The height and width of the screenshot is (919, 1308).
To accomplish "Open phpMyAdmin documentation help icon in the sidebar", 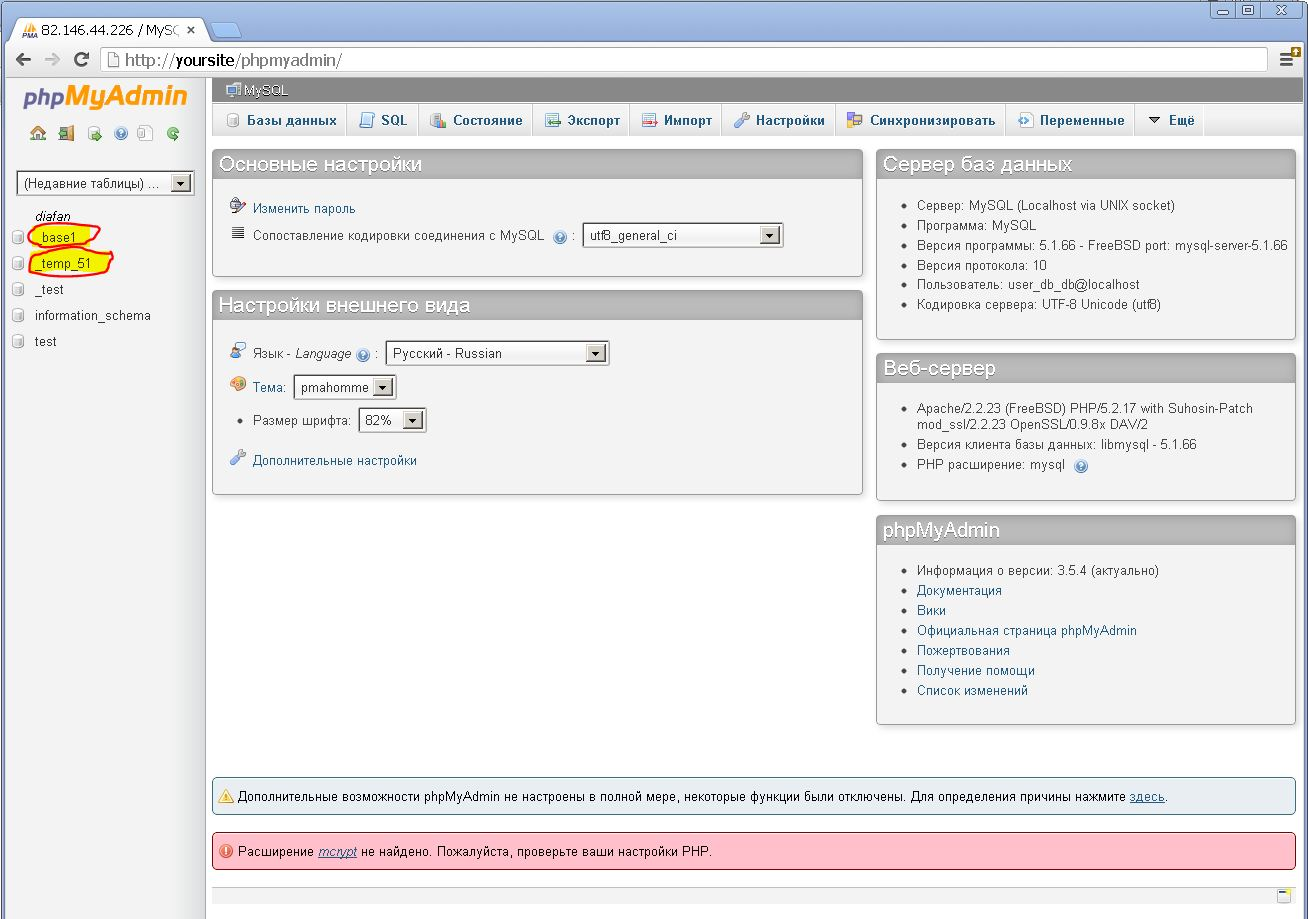I will coord(121,133).
